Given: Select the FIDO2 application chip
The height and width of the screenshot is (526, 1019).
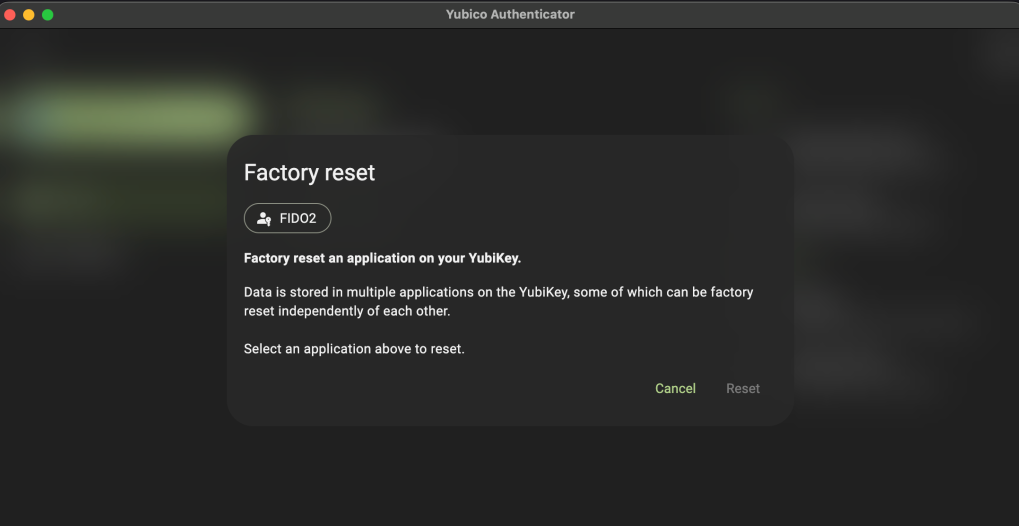Looking at the screenshot, I should click(287, 218).
